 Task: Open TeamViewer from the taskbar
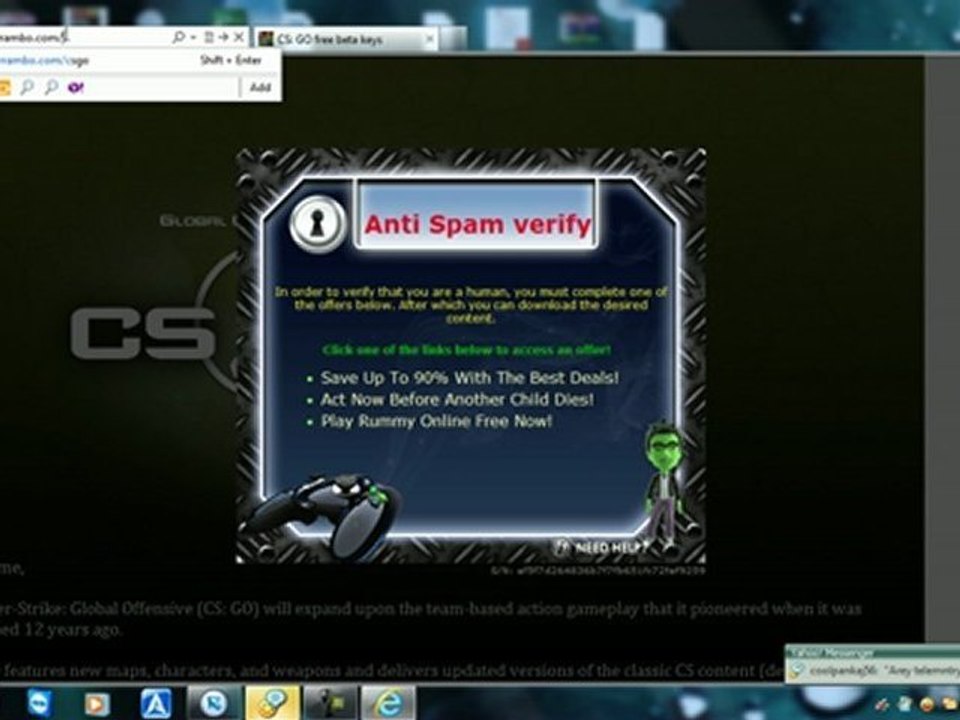click(x=40, y=704)
